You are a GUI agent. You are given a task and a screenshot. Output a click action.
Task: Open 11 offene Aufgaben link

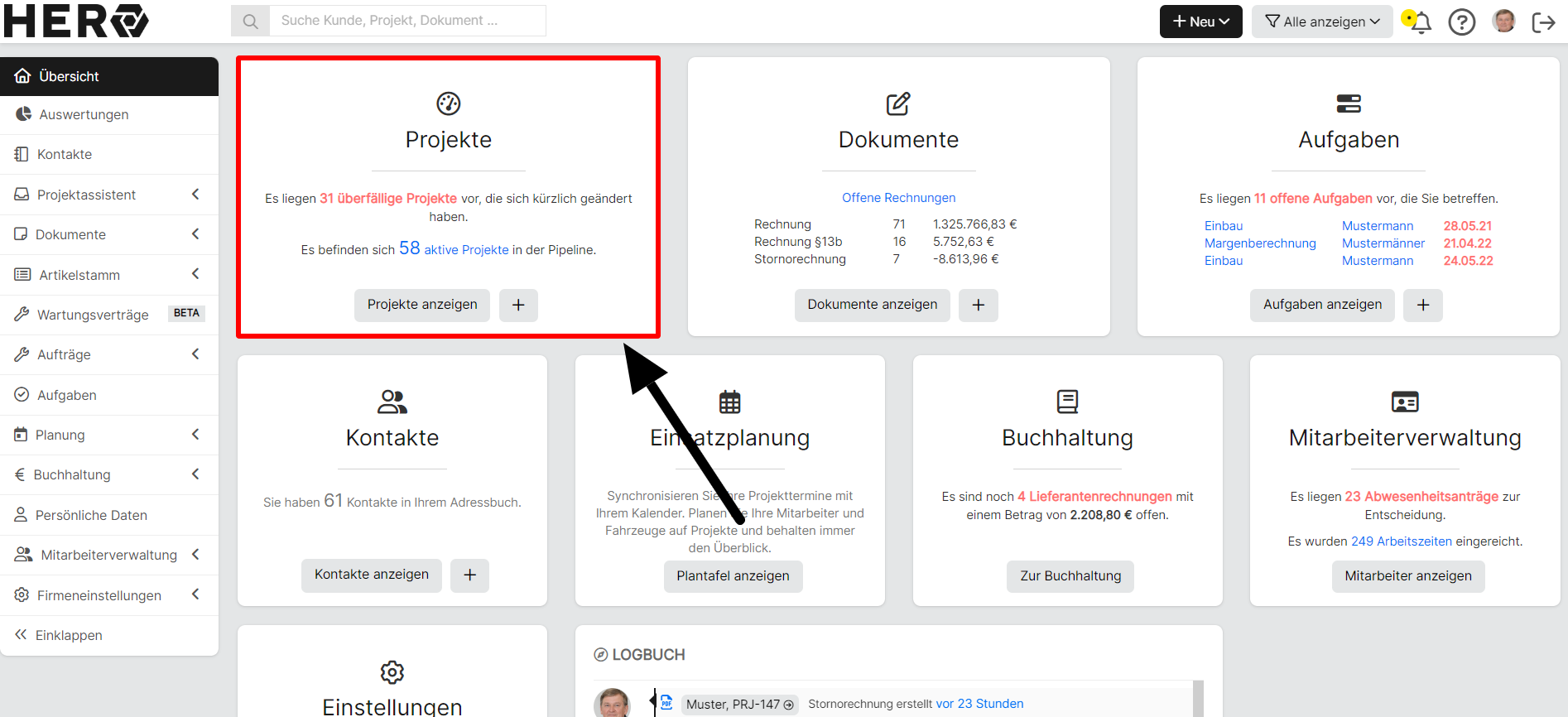click(1313, 199)
